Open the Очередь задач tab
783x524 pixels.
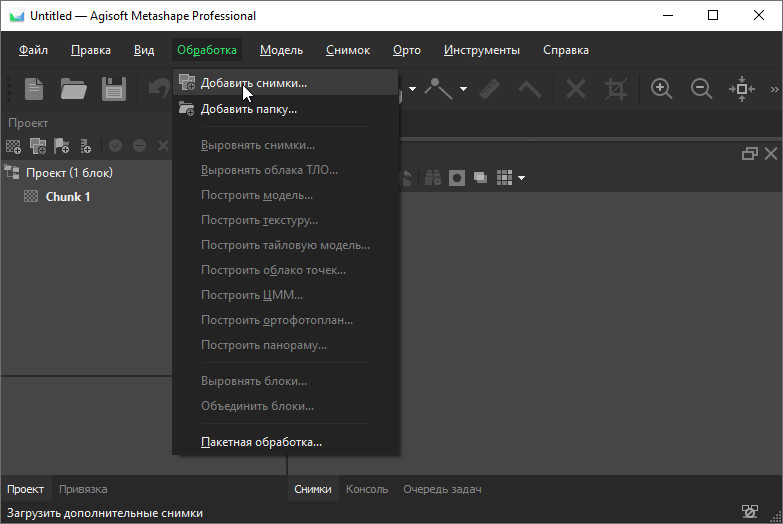click(442, 489)
